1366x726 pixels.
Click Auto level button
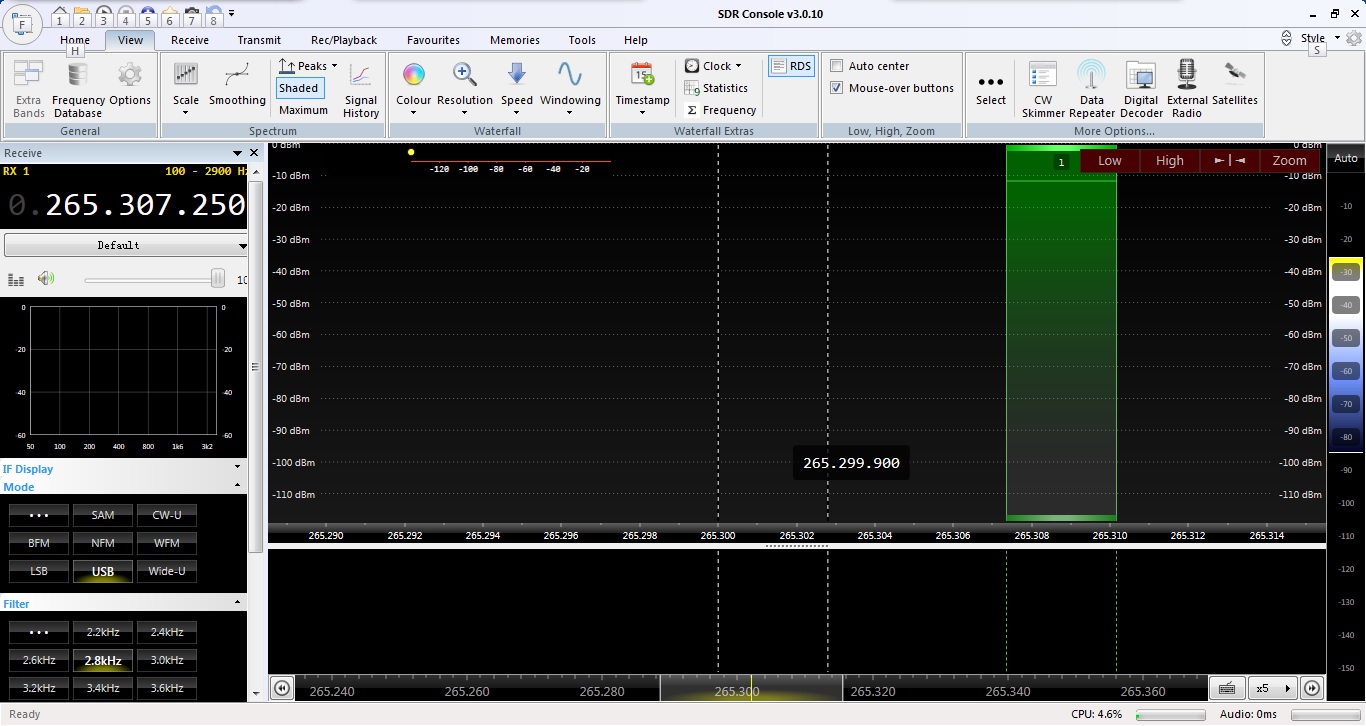pos(1346,158)
